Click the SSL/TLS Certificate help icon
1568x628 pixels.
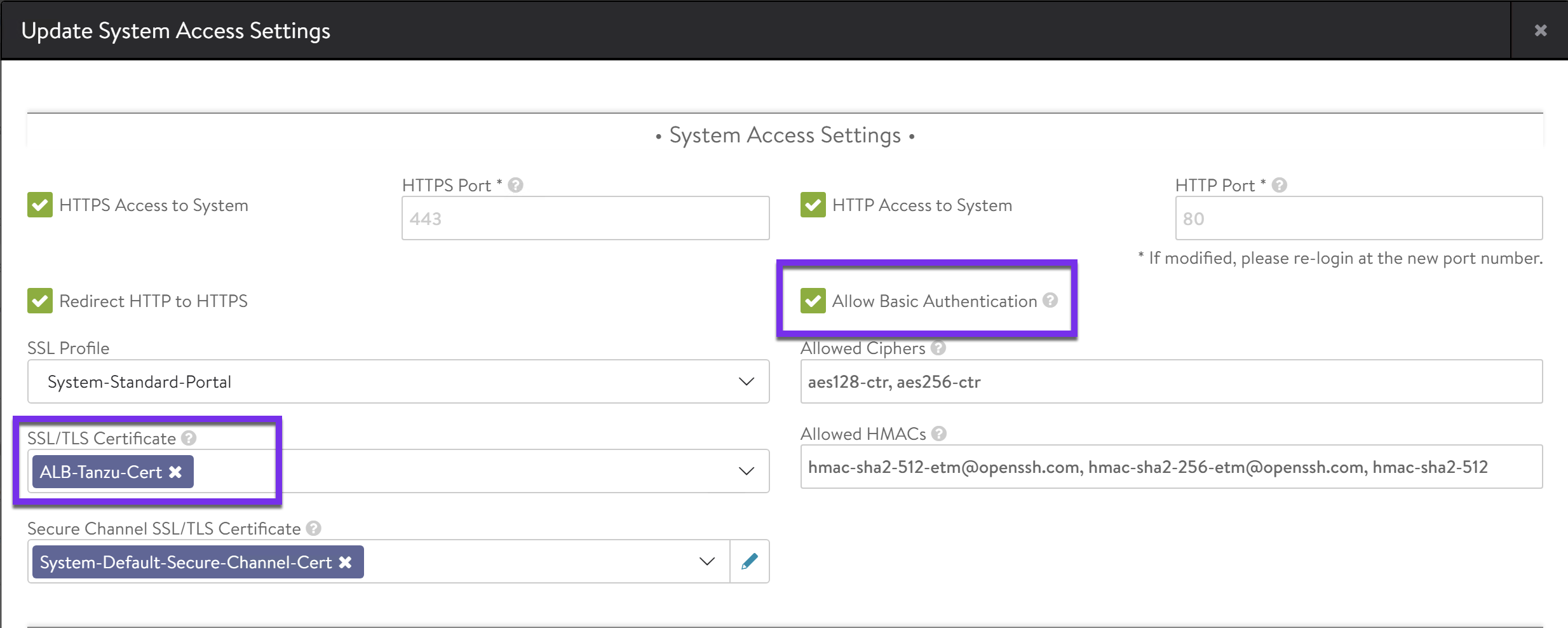click(189, 438)
